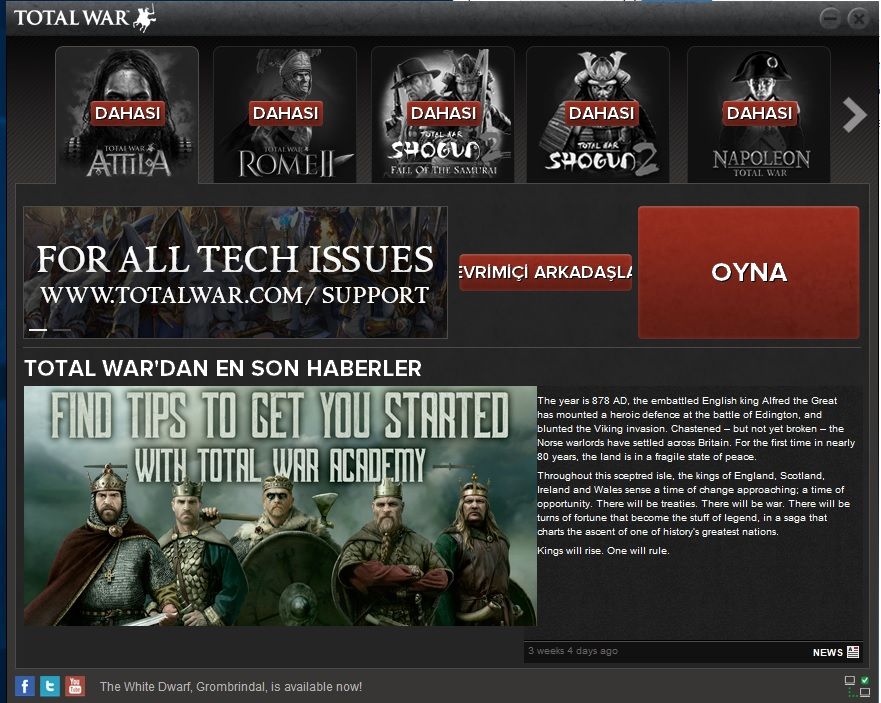
Task: Select the Napoleon Total War tab
Action: (x=759, y=115)
